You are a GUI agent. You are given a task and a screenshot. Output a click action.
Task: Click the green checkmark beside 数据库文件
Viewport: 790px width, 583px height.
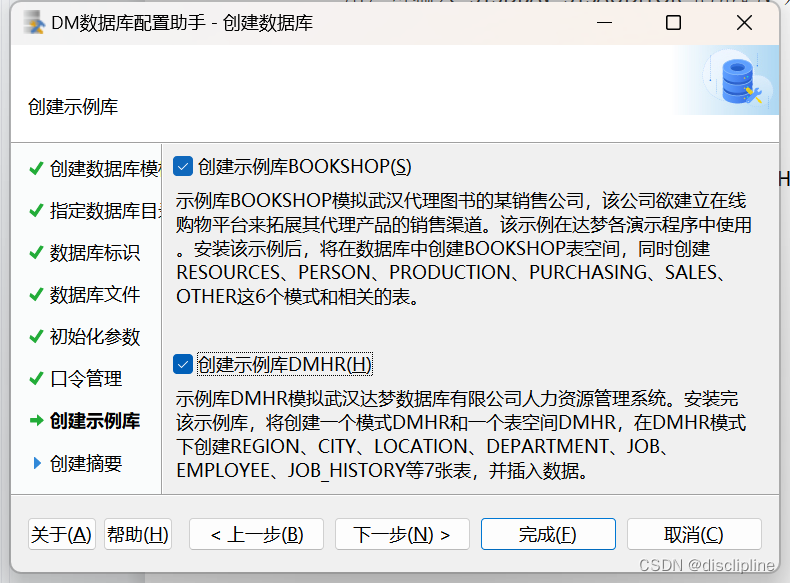(36, 294)
